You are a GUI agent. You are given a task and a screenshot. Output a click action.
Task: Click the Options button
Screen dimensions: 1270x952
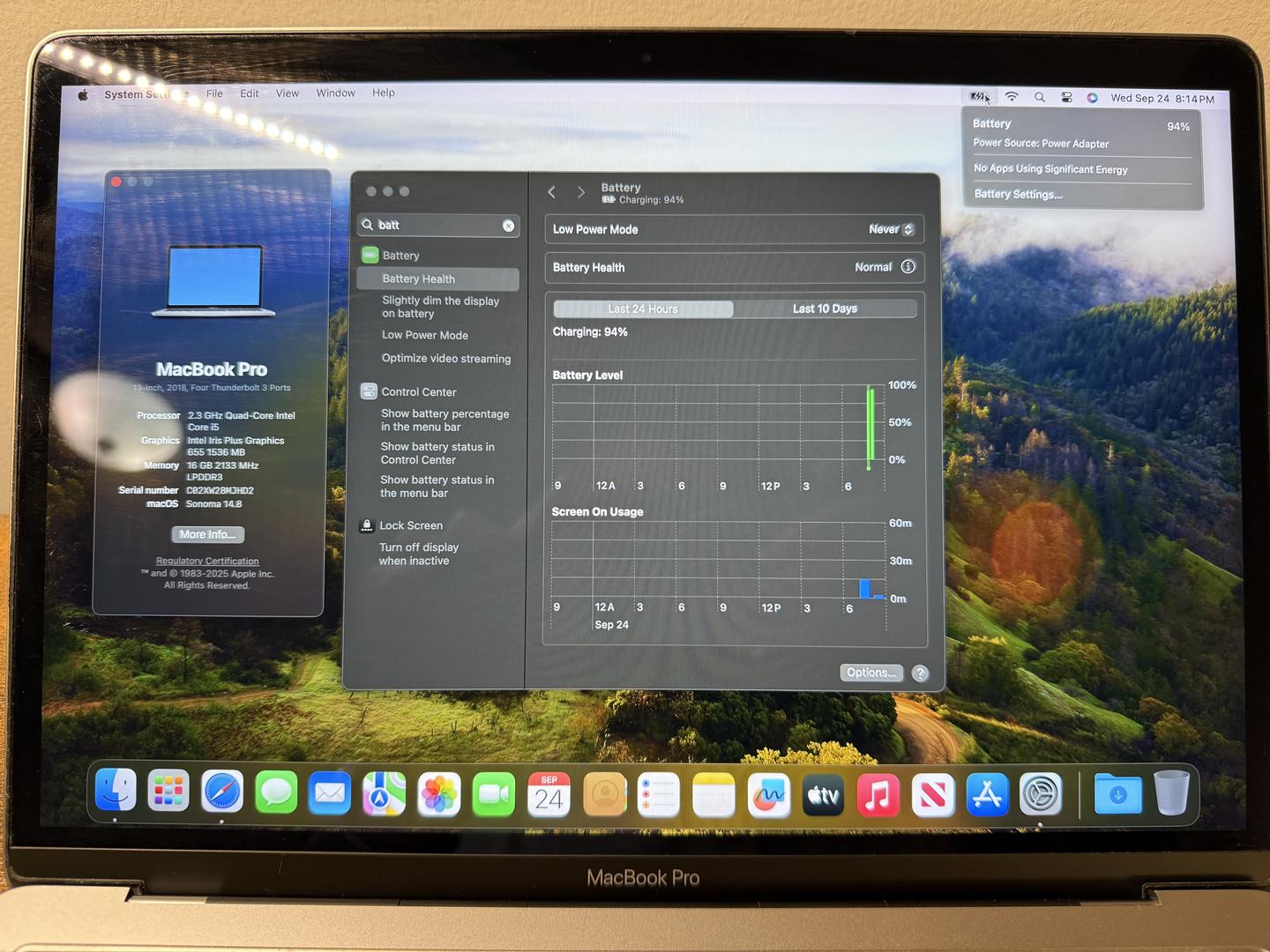click(x=871, y=673)
